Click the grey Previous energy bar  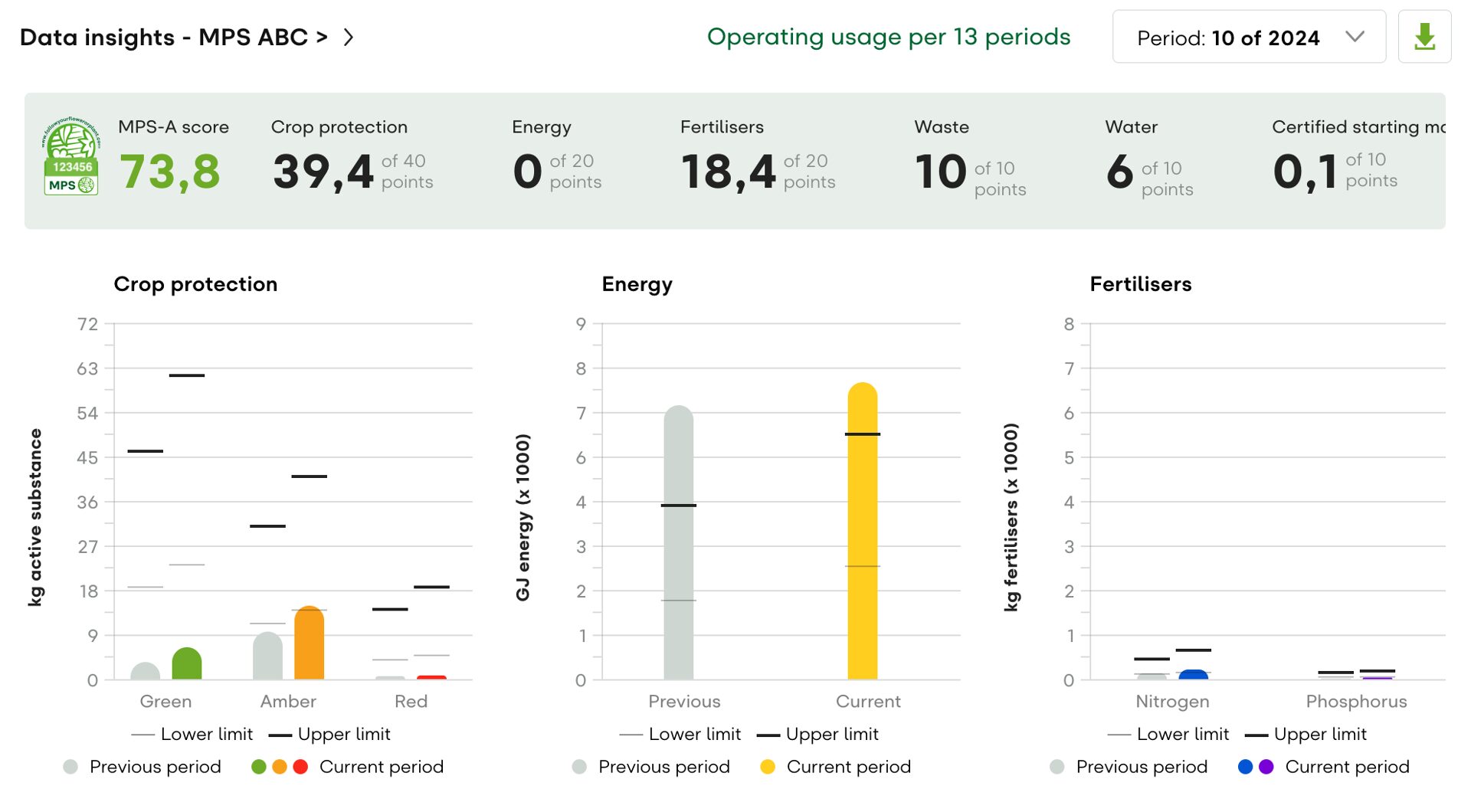678,544
